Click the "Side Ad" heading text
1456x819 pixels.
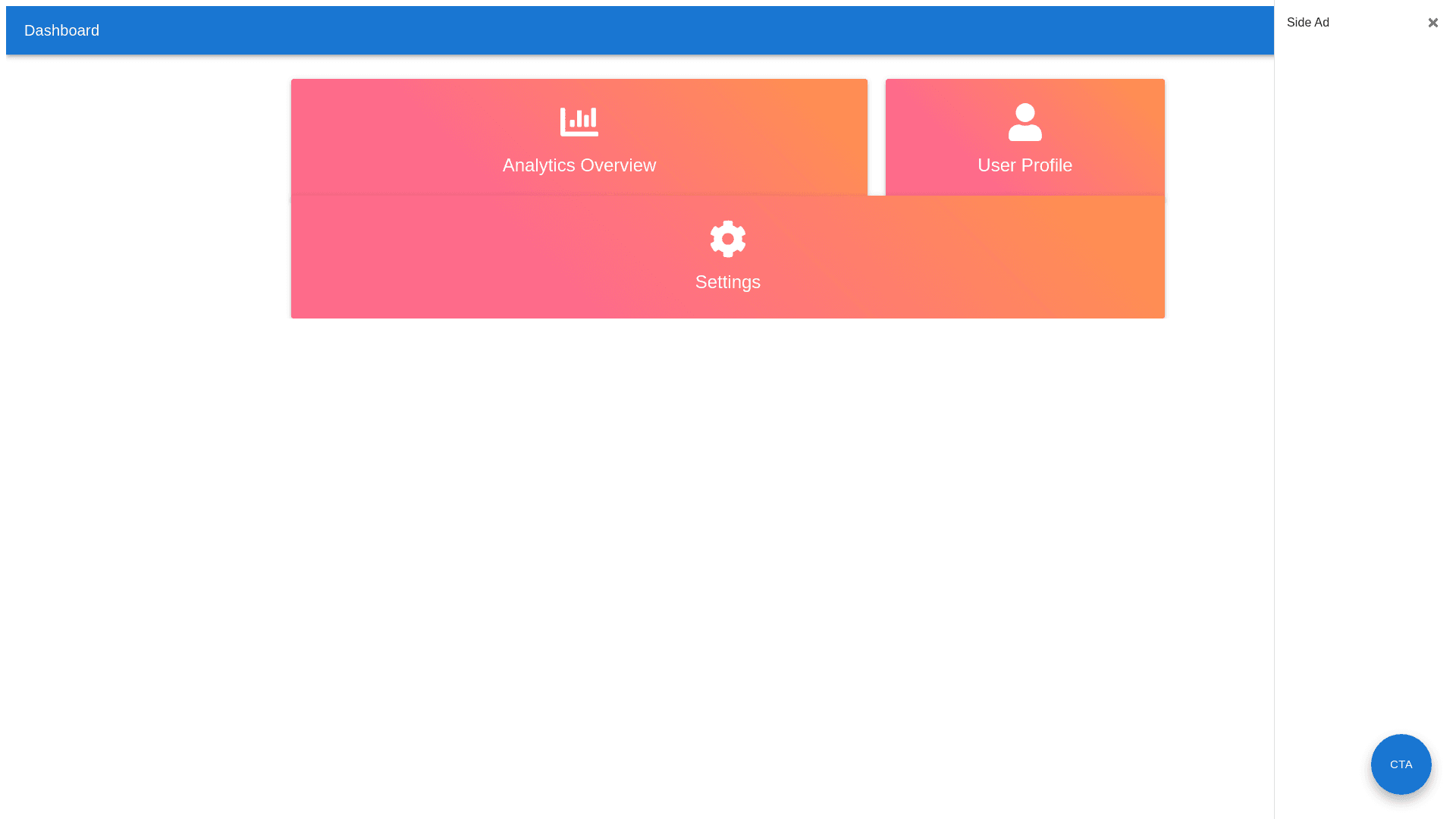point(1307,23)
